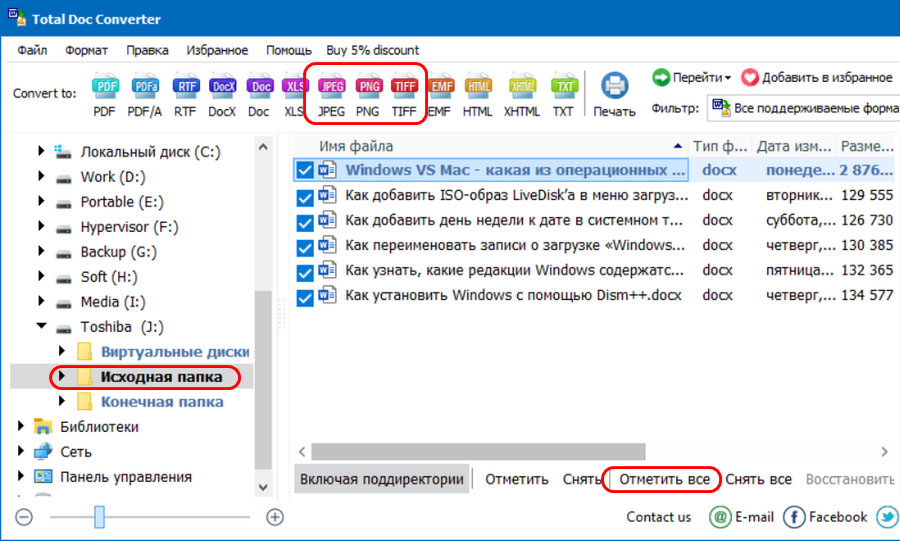This screenshot has height=541, width=900.
Task: Uncheck the Windows VS Mac file checkbox
Action: 305,170
